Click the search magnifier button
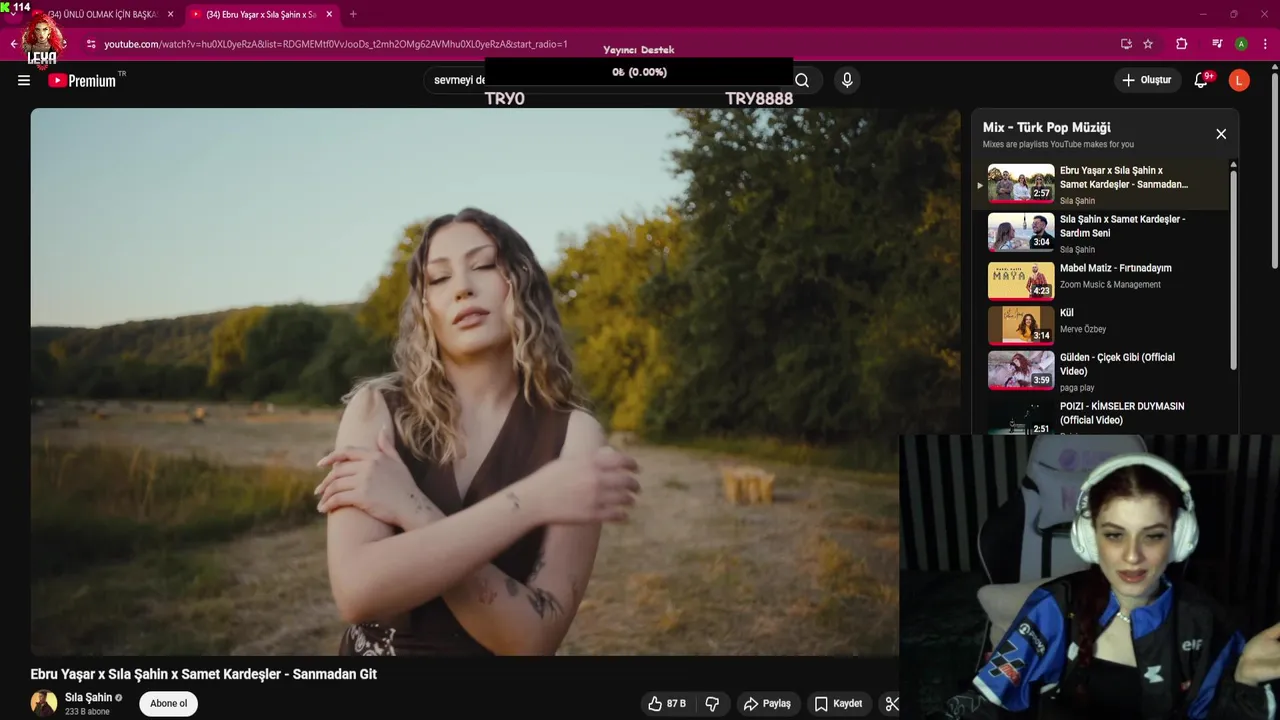This screenshot has height=720, width=1280. [x=802, y=80]
